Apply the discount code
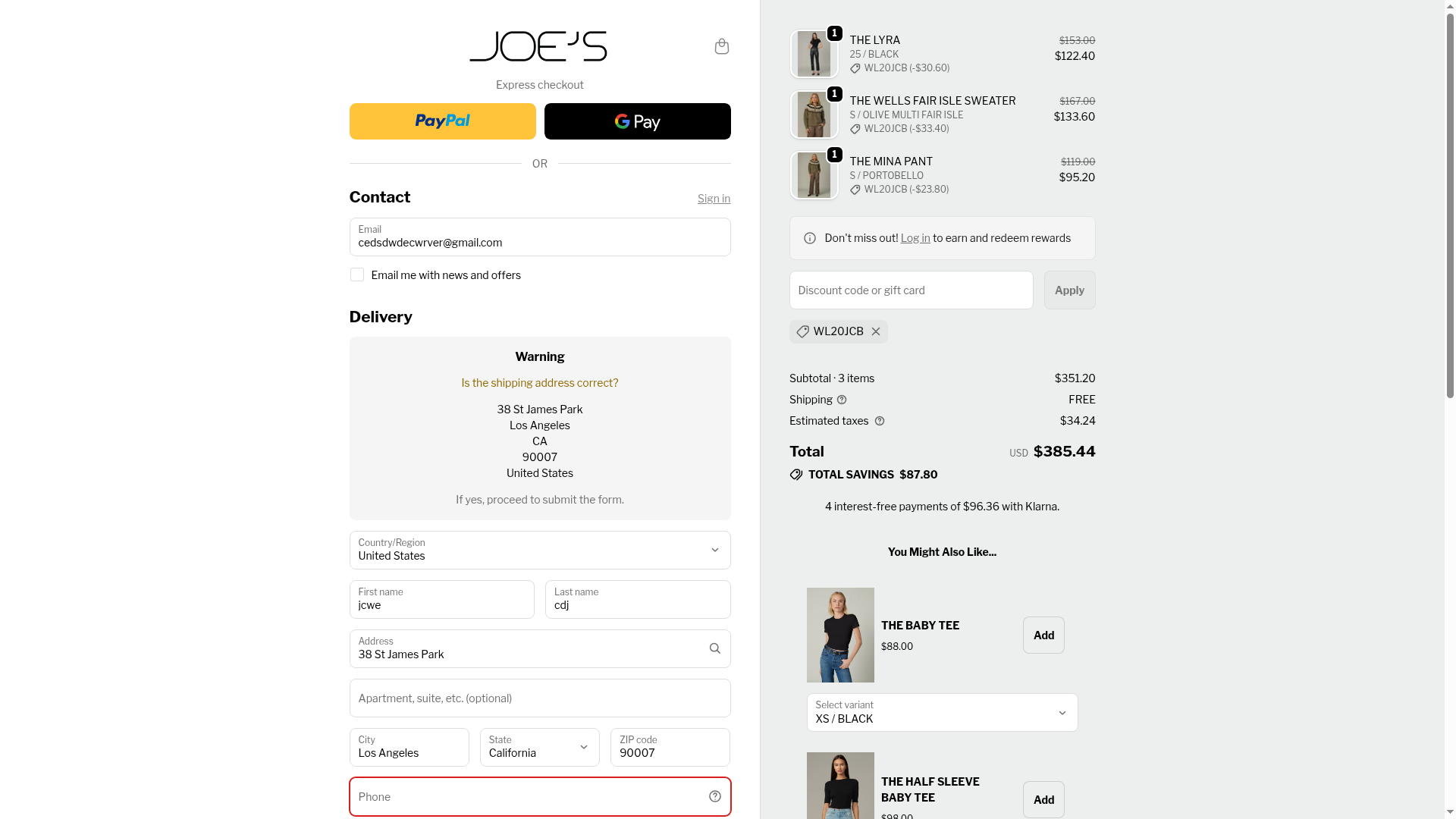This screenshot has height=819, width=1456. pos(1070,290)
